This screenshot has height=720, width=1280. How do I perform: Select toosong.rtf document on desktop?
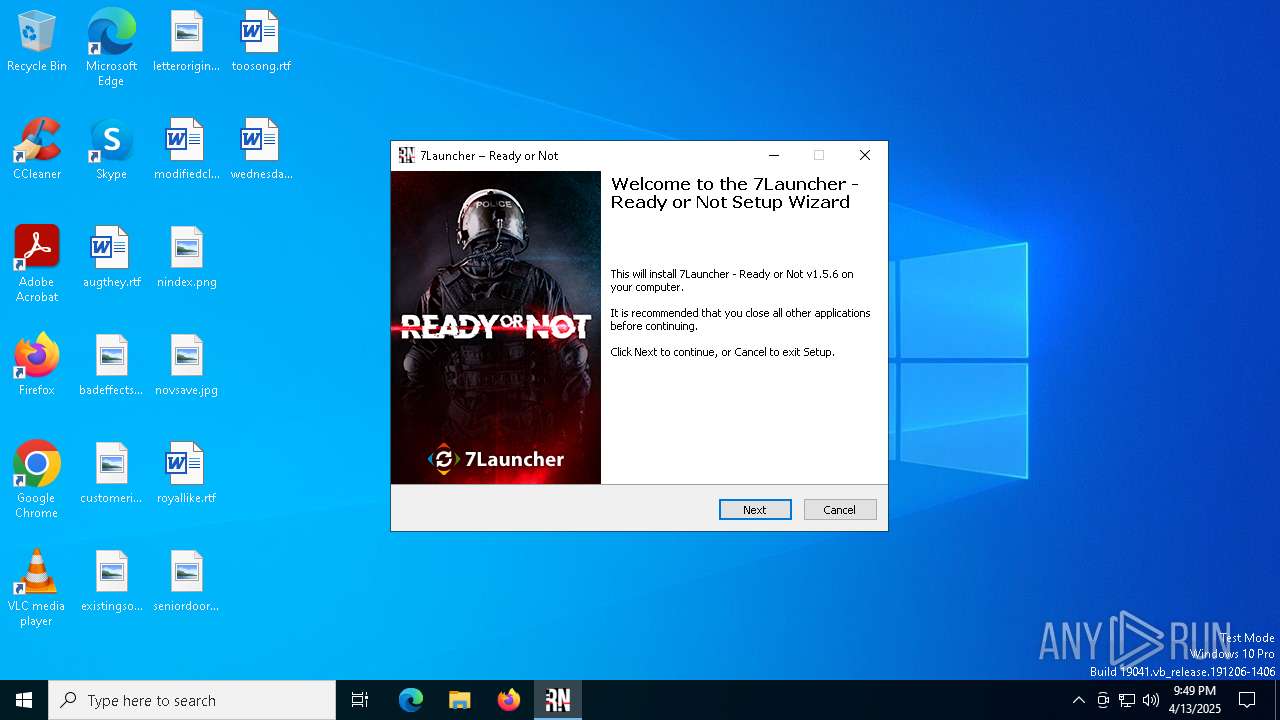click(x=261, y=42)
